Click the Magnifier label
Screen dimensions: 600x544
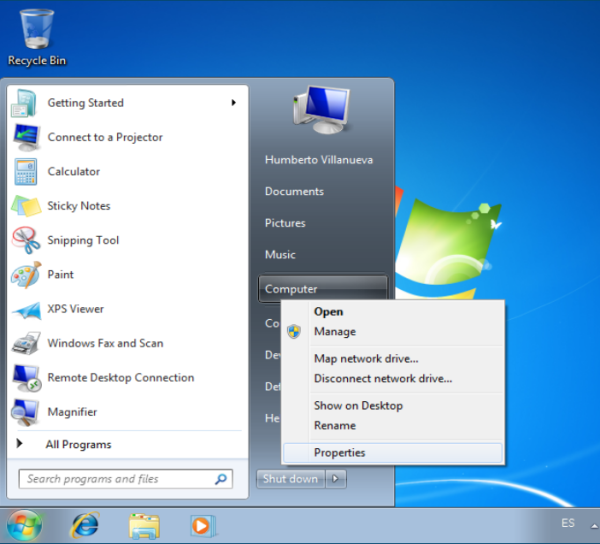tap(72, 412)
